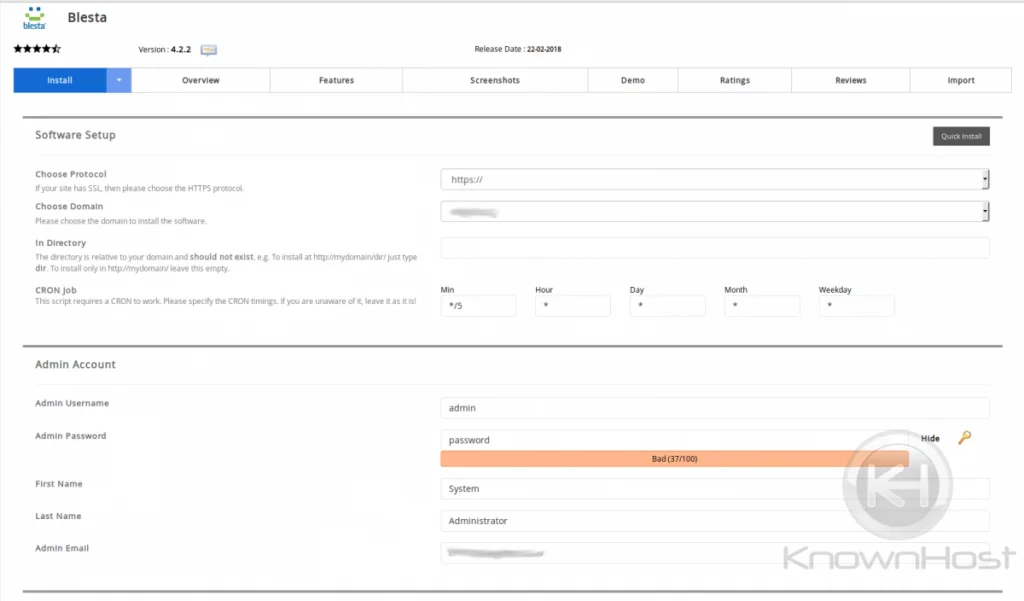Screen dimensions: 1024x601
Task: Open the Install button dropdown arrow
Action: click(119, 80)
